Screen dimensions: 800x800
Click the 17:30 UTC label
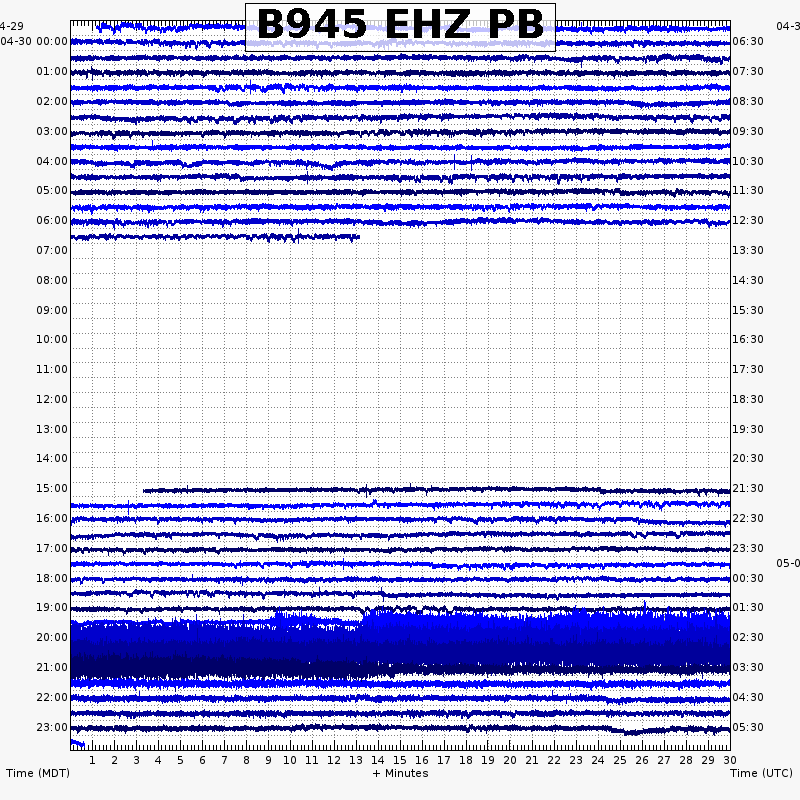(748, 369)
